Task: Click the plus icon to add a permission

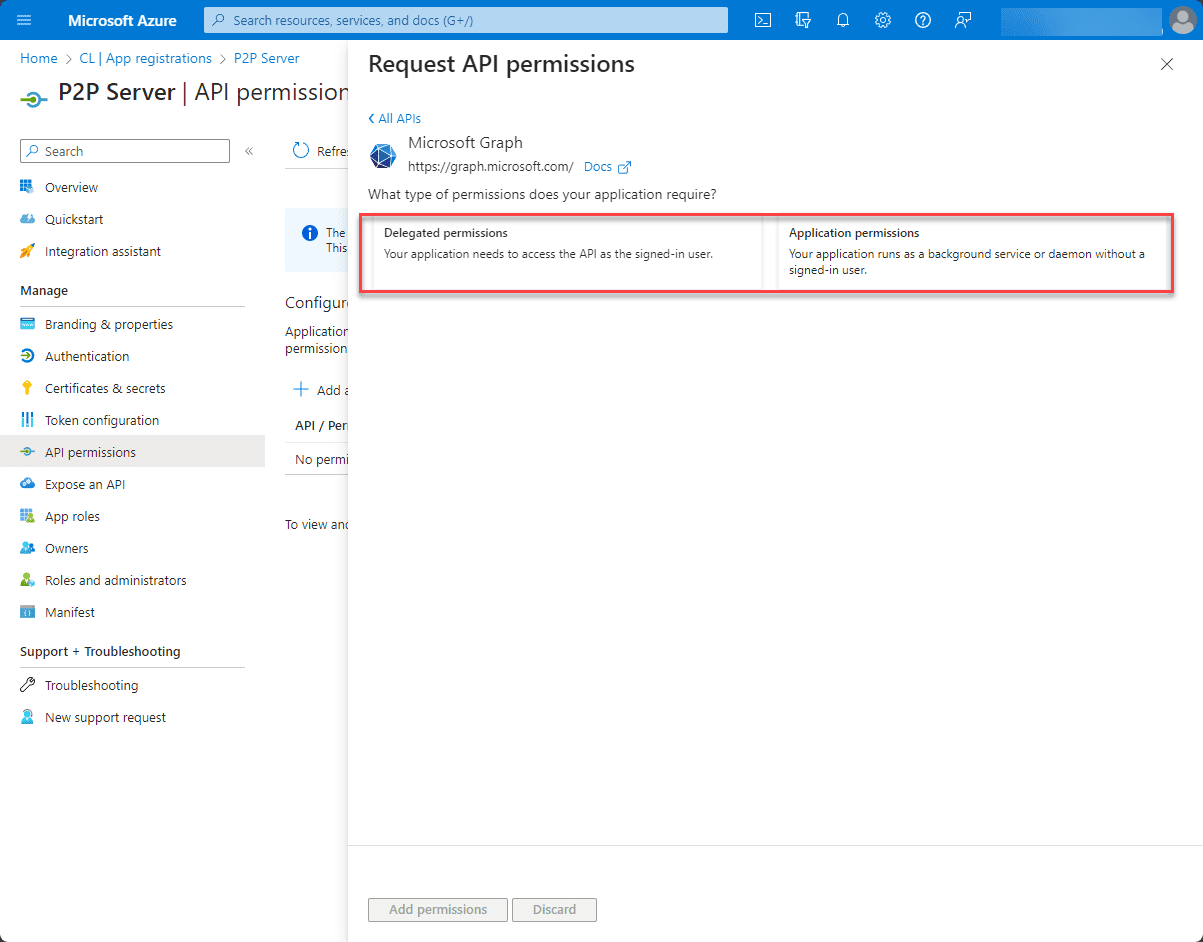Action: pos(300,390)
